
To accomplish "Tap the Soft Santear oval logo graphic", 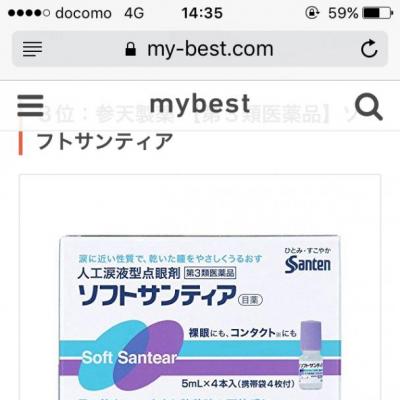I will 130,356.
